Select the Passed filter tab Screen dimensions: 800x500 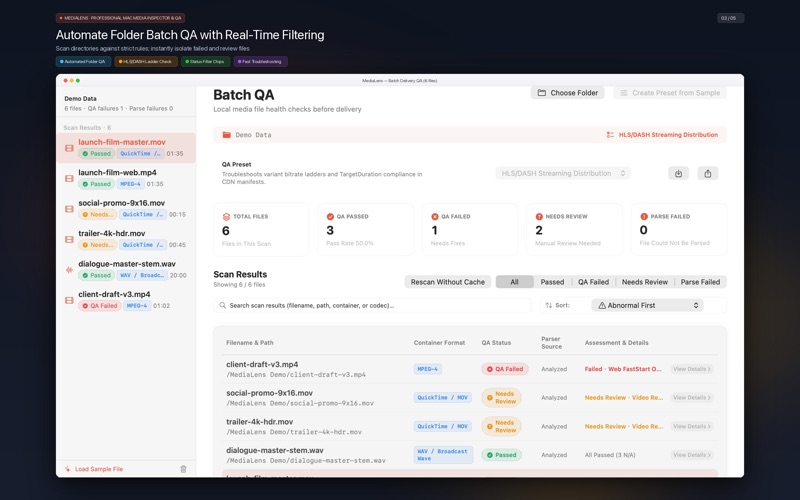click(552, 282)
